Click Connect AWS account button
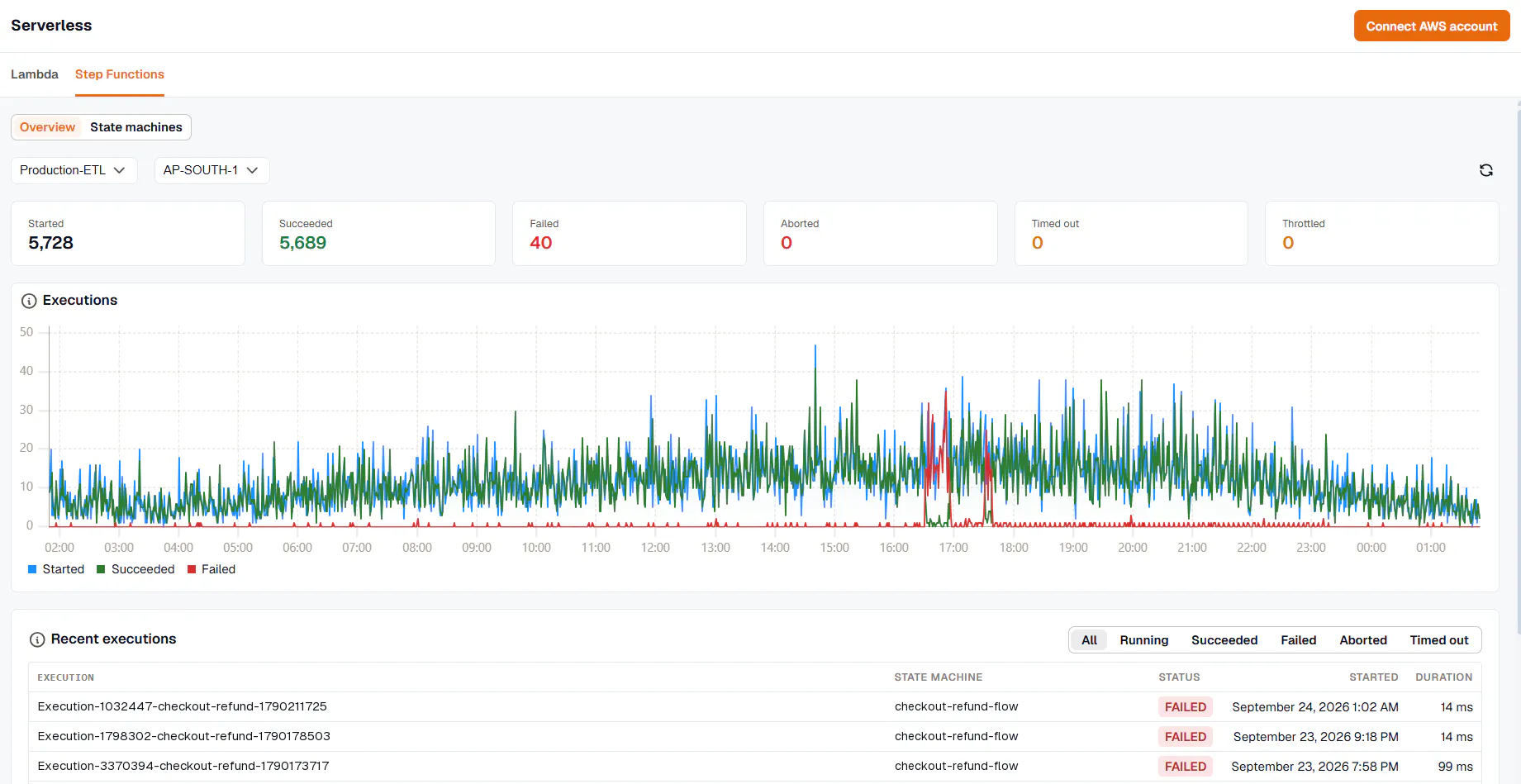The width and height of the screenshot is (1521, 784). tap(1432, 26)
